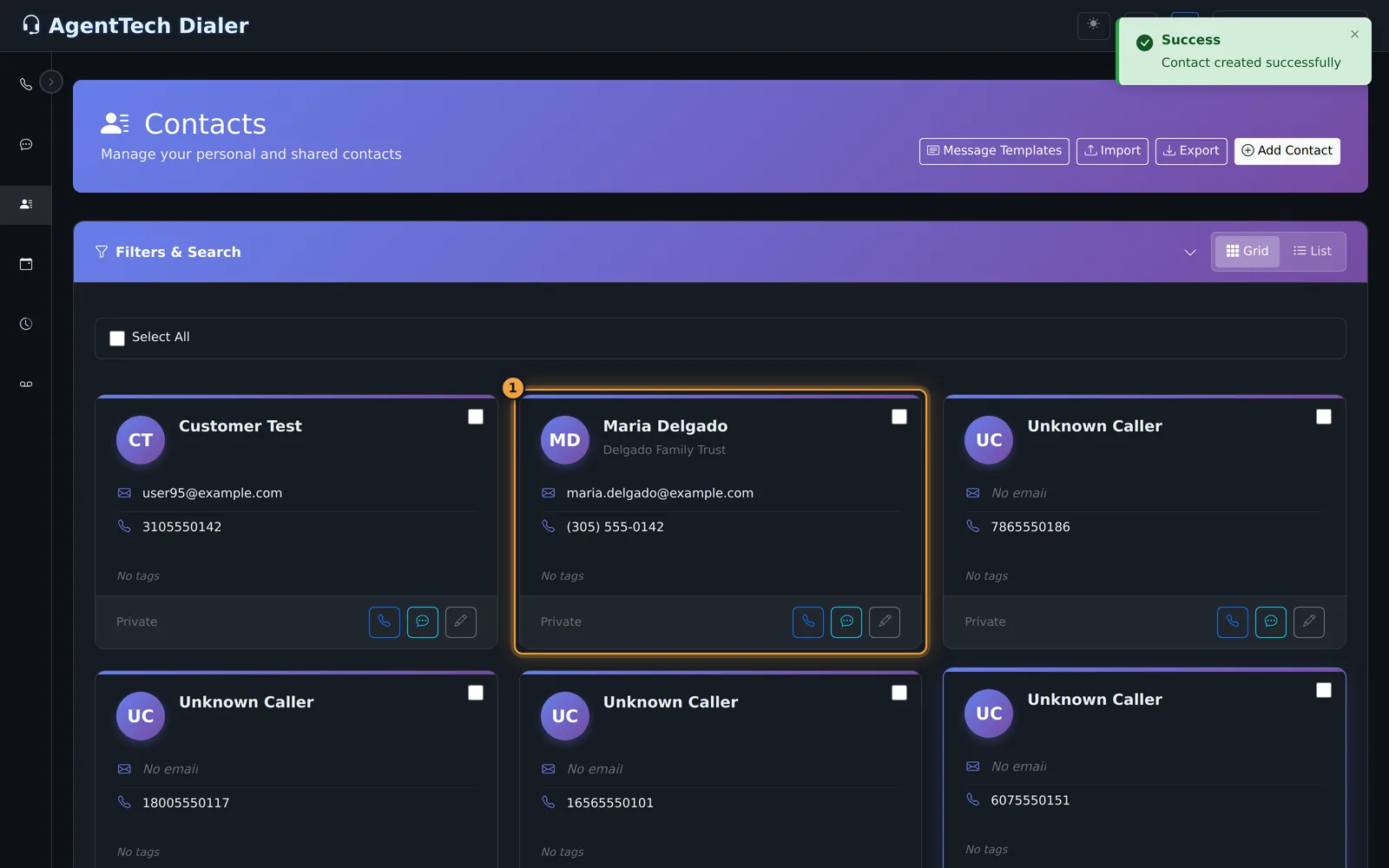Click the Add Contact button
The height and width of the screenshot is (868, 1389).
pyautogui.click(x=1287, y=151)
